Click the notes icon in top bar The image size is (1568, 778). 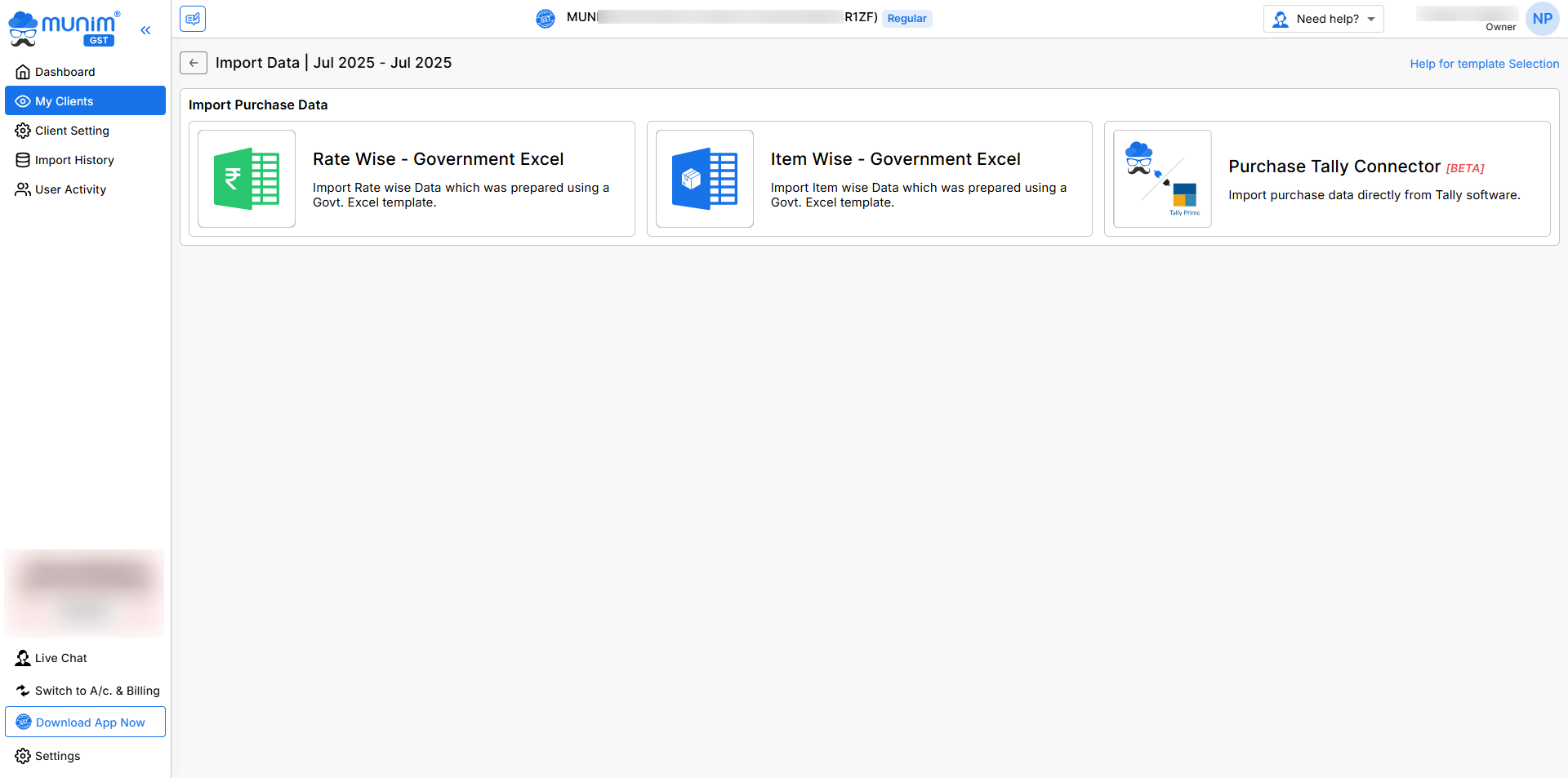[x=193, y=19]
